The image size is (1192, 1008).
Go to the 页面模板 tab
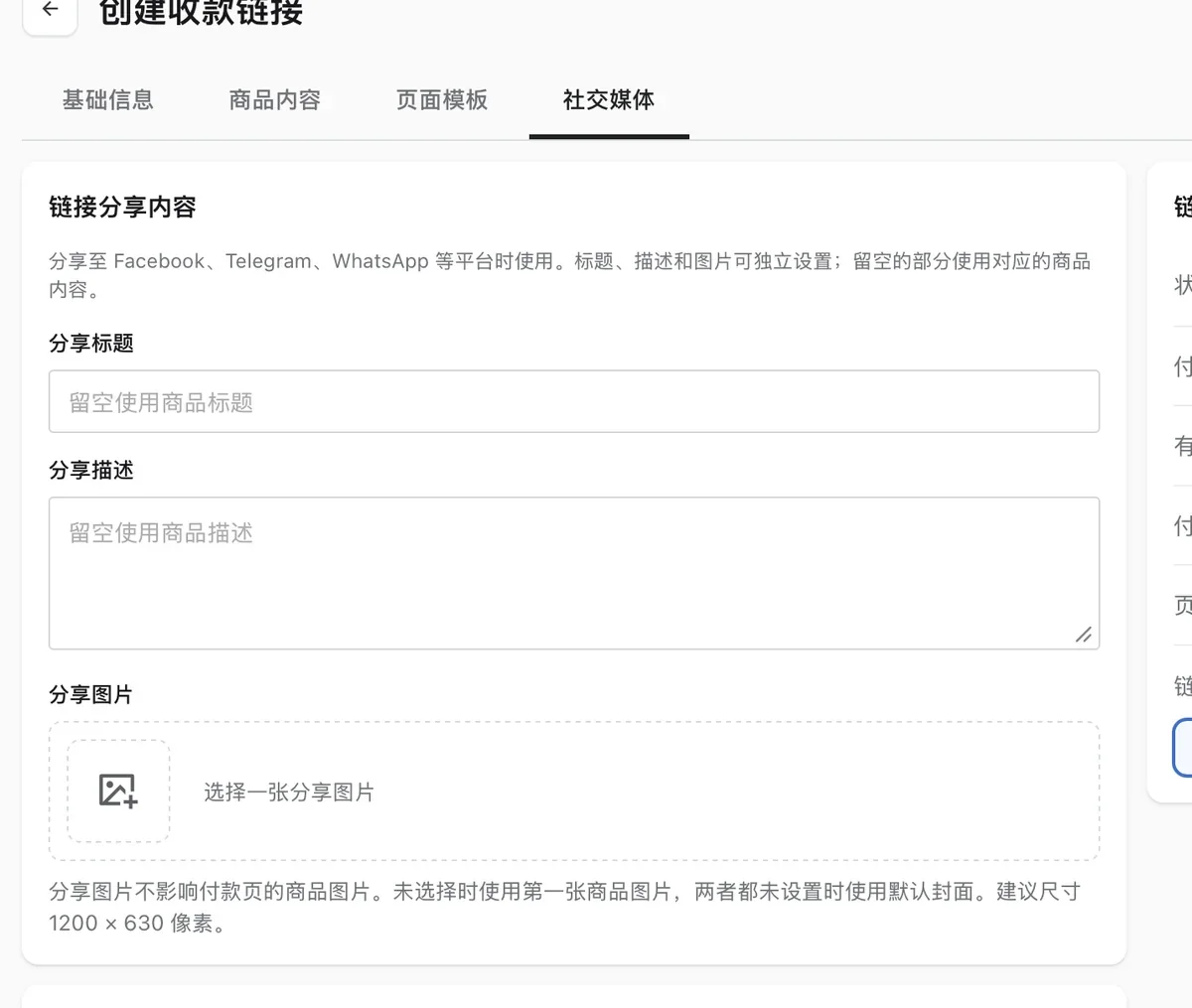click(442, 100)
